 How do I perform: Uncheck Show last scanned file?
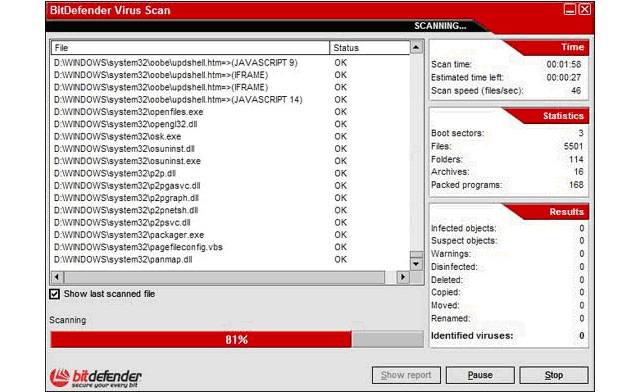pos(54,294)
